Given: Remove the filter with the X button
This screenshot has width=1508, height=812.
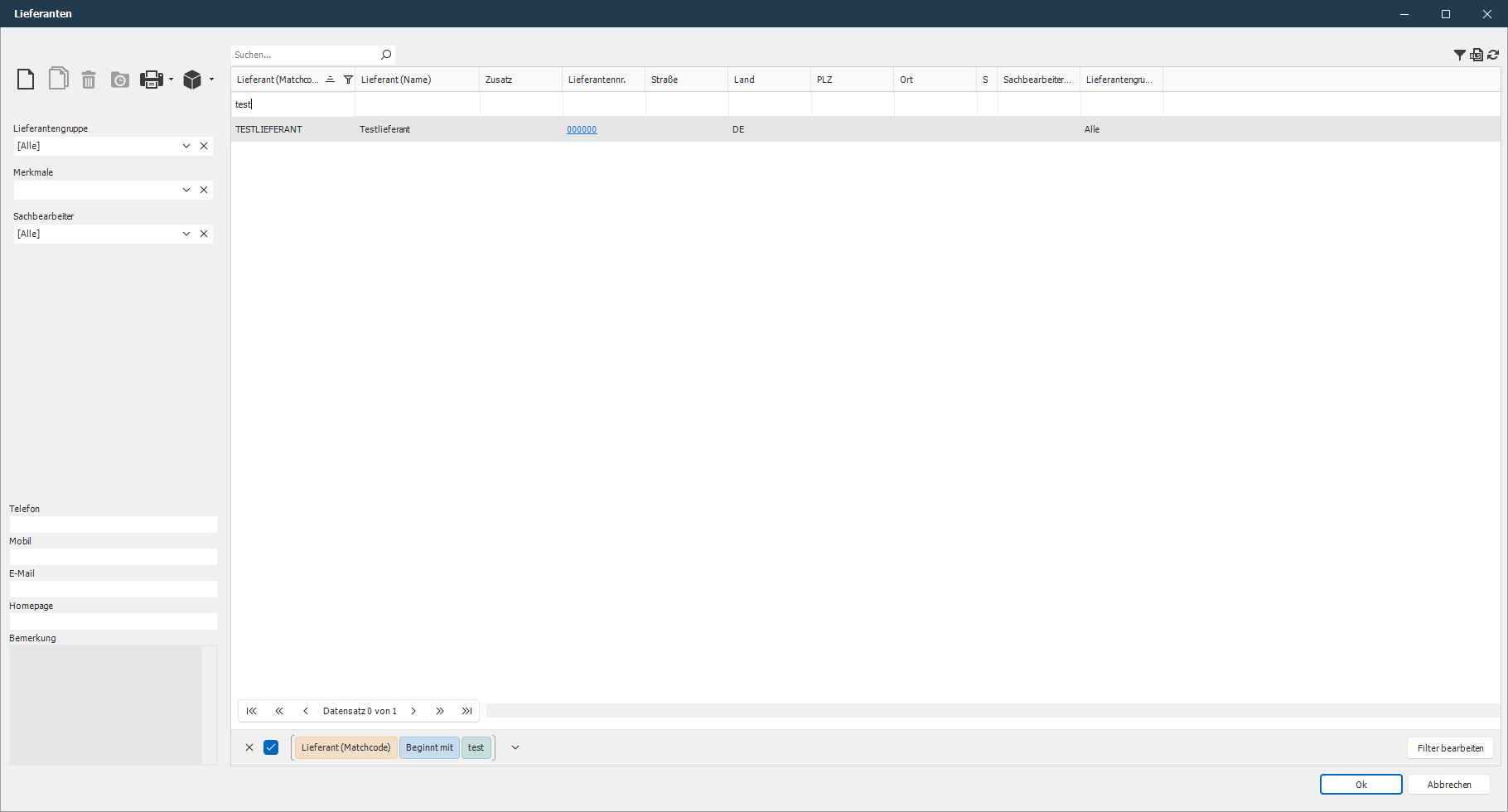Looking at the screenshot, I should (249, 747).
